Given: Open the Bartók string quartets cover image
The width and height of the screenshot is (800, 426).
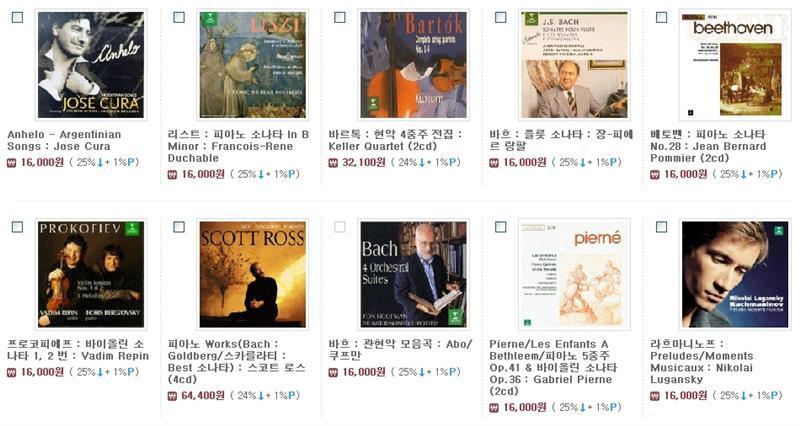Looking at the screenshot, I should 413,65.
